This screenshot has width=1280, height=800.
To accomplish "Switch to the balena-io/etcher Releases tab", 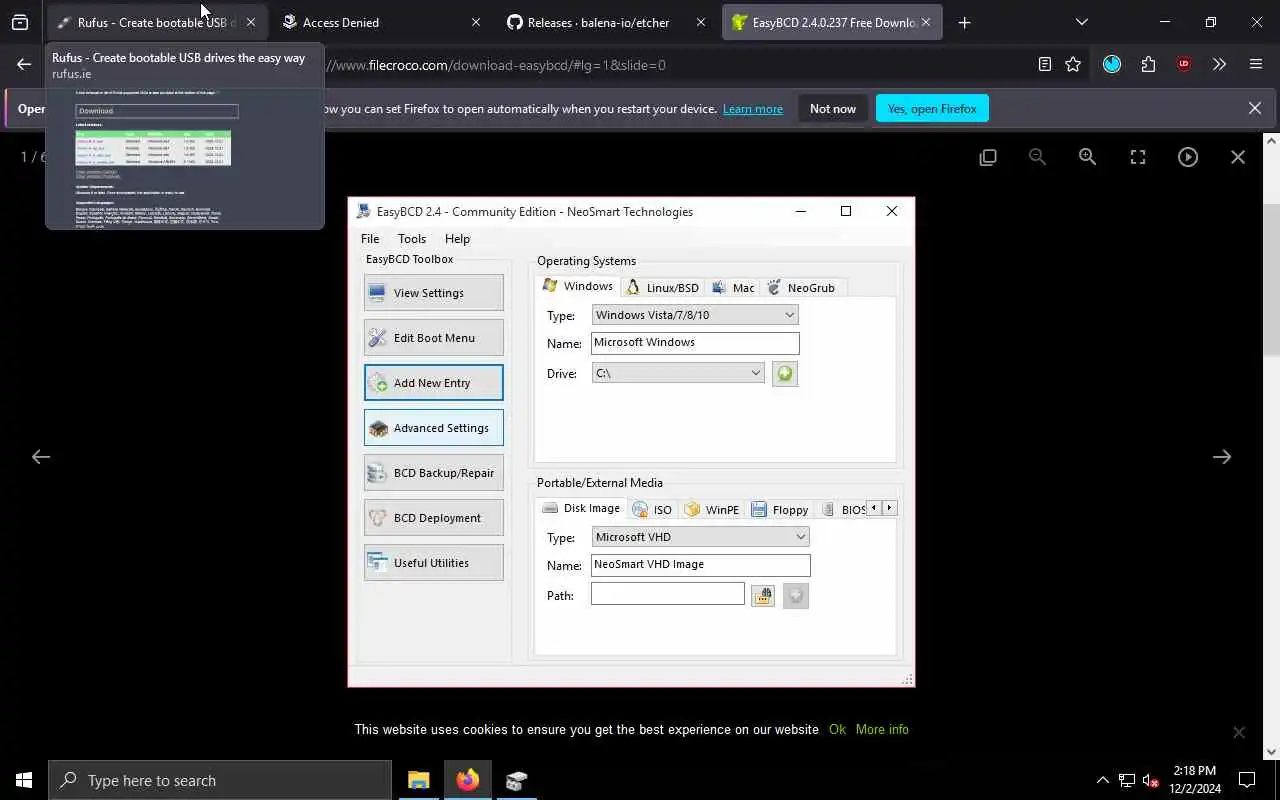I will [604, 22].
